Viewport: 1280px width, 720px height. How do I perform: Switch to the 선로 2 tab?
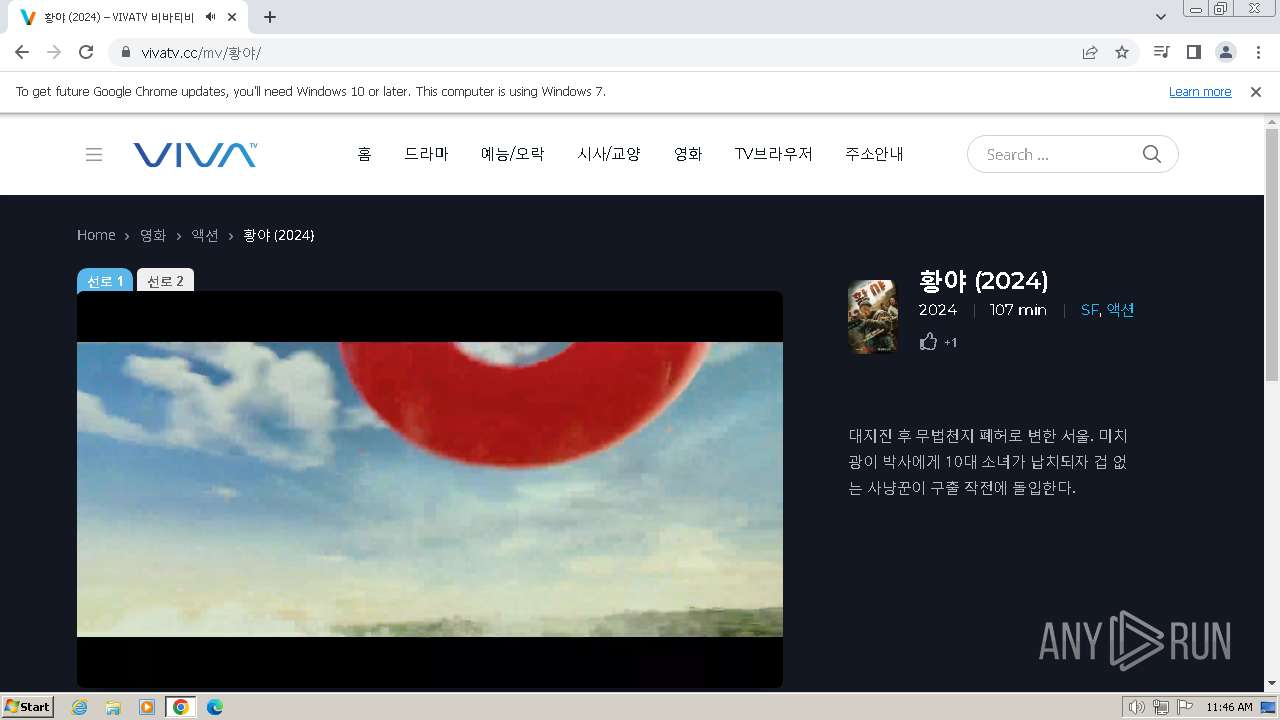[165, 281]
